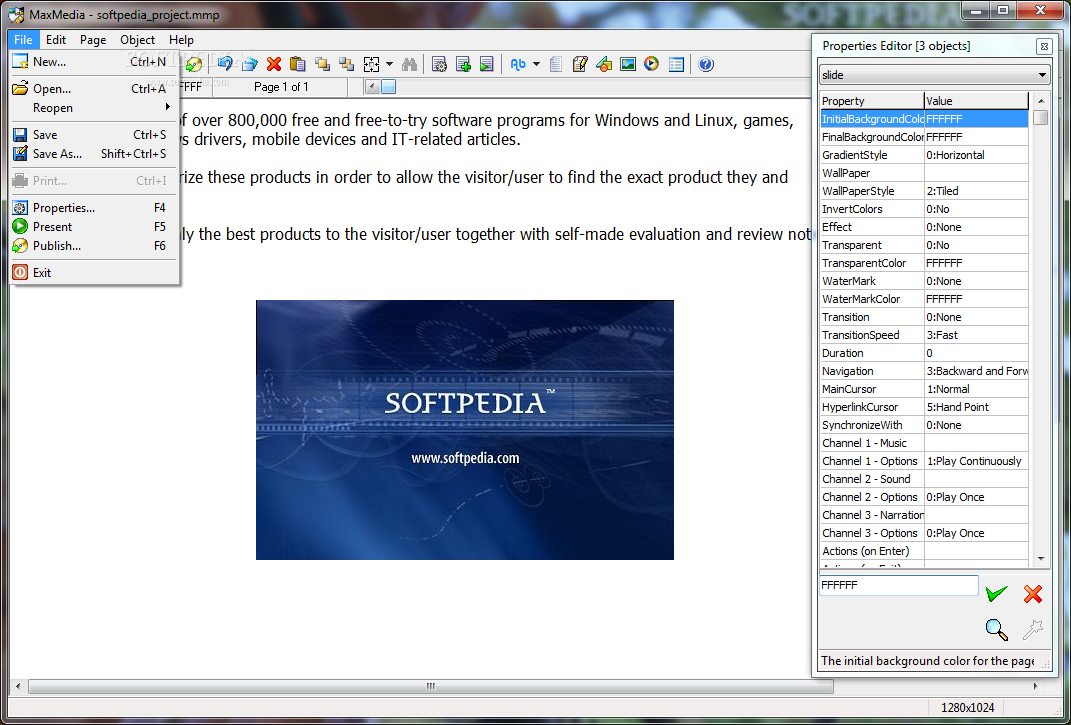Click the dashed-square selection tool icon

371,64
